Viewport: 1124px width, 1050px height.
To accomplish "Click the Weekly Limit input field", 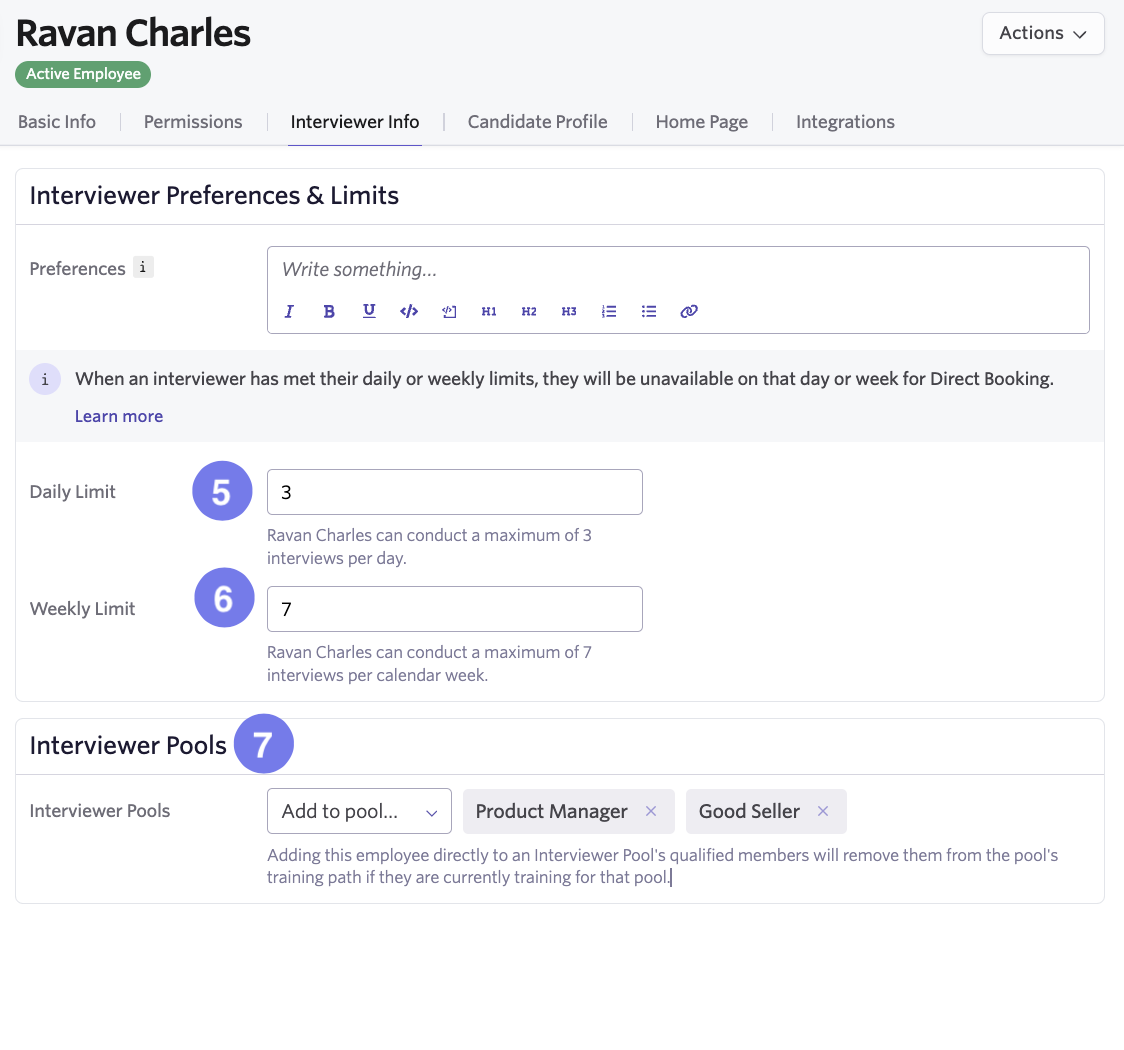I will [x=454, y=608].
